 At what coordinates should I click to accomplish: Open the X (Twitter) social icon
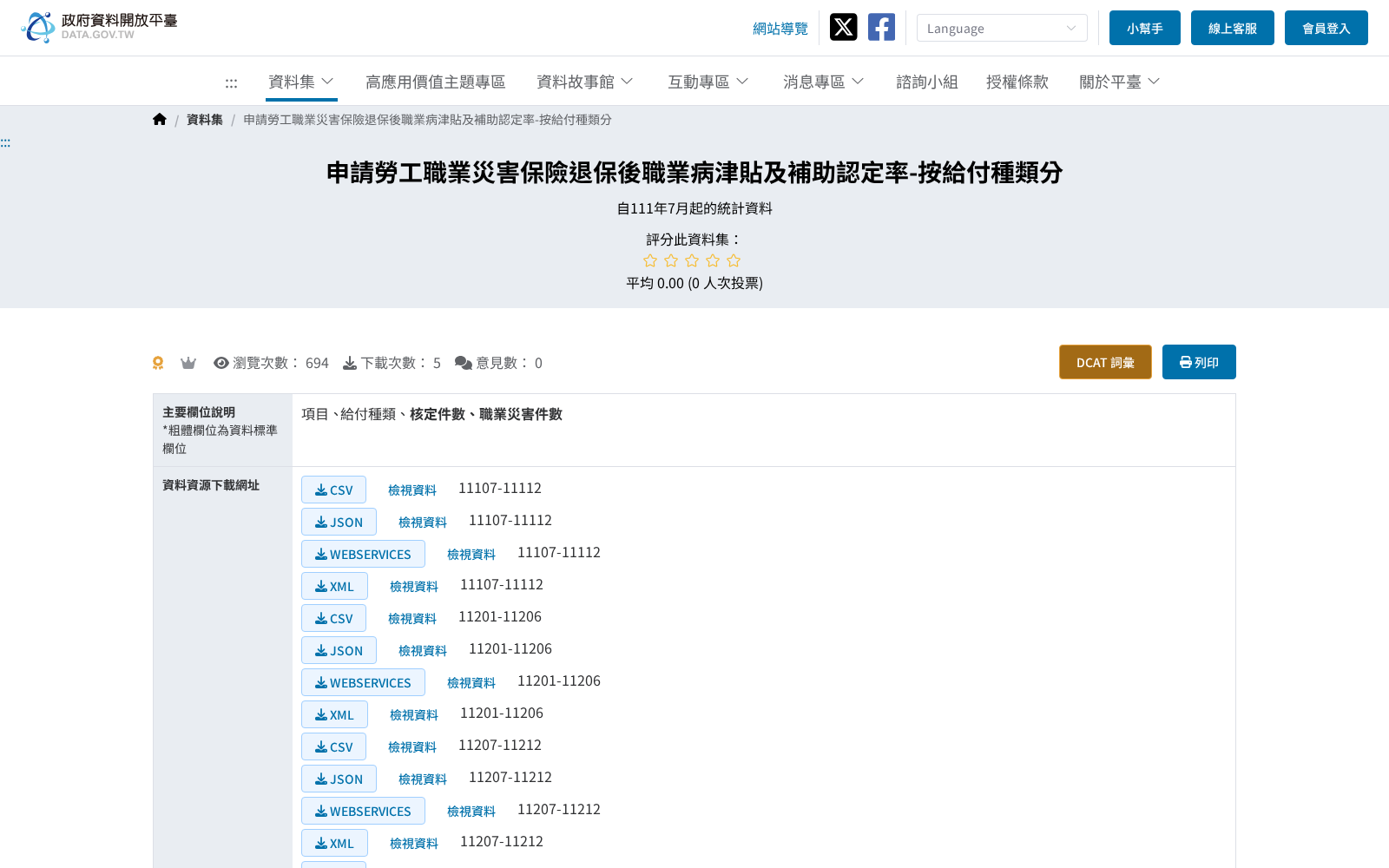[x=843, y=27]
